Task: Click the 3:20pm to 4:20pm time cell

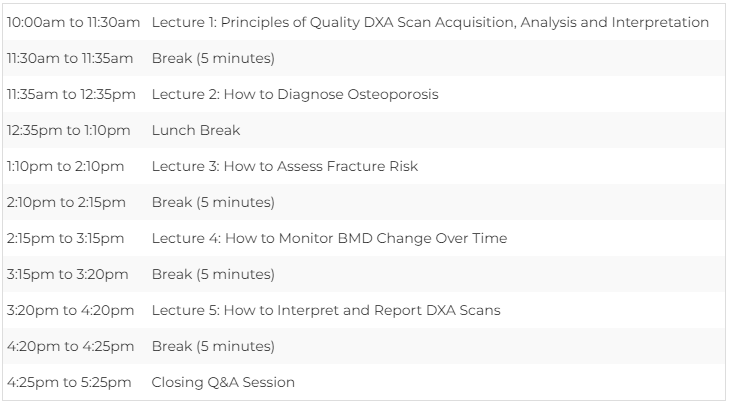Action: point(70,310)
